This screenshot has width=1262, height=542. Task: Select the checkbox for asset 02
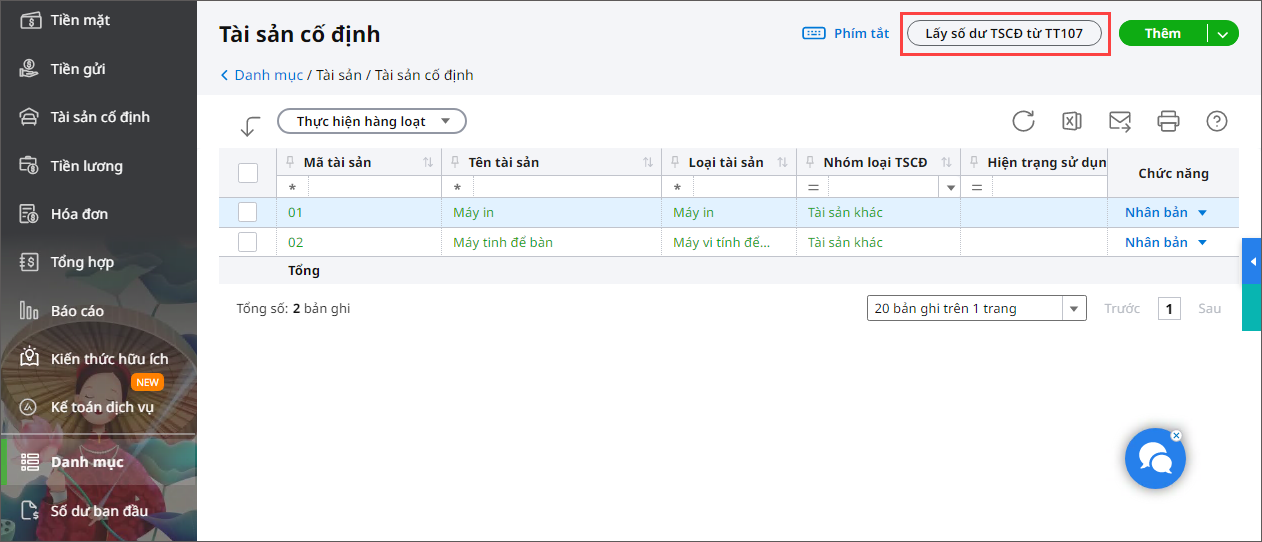coord(248,242)
